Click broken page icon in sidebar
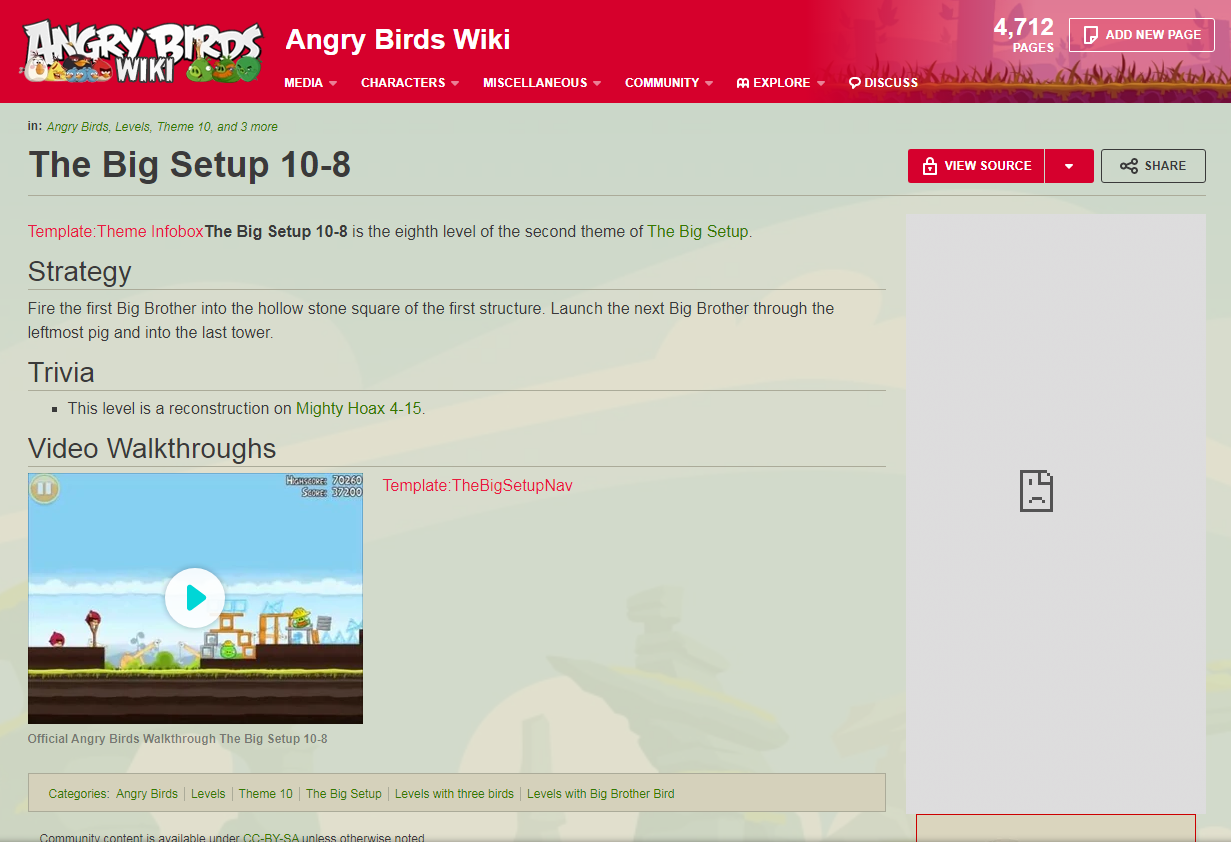 pyautogui.click(x=1036, y=491)
